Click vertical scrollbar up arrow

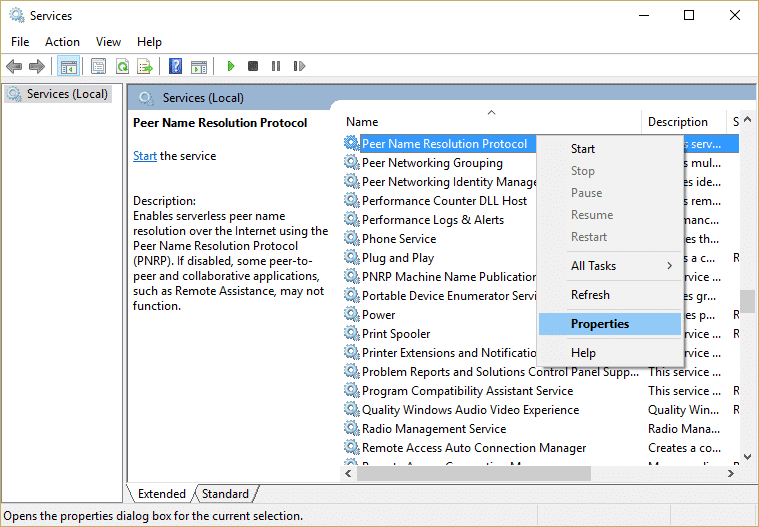[747, 119]
